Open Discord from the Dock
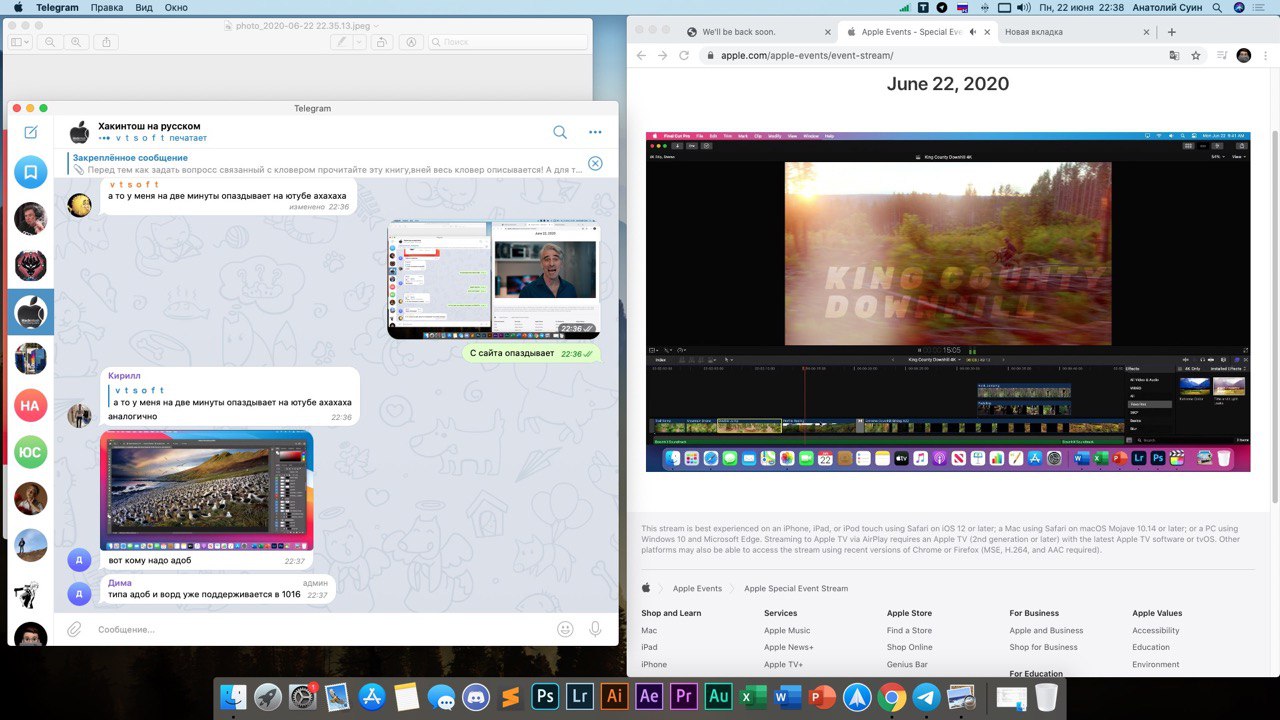The width and height of the screenshot is (1280, 720). point(475,696)
